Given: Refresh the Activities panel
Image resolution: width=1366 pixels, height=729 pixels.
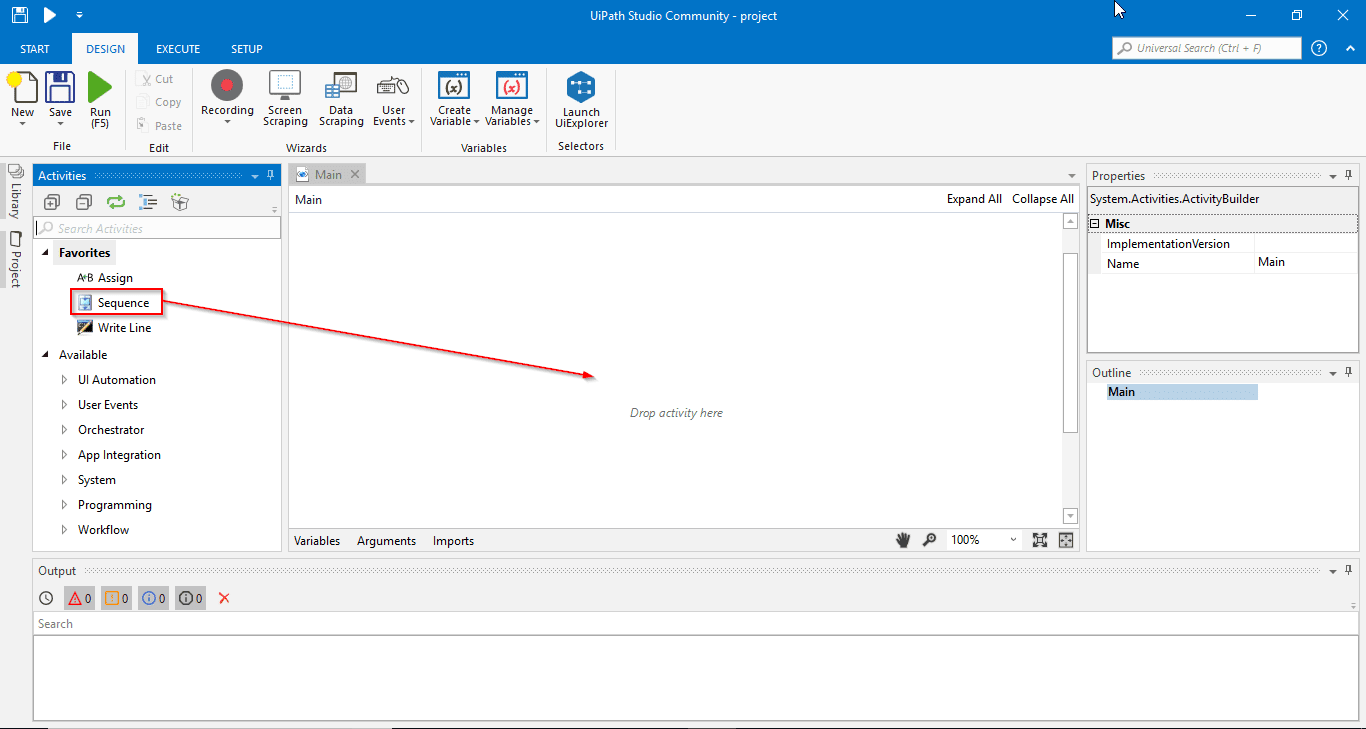Looking at the screenshot, I should (115, 202).
